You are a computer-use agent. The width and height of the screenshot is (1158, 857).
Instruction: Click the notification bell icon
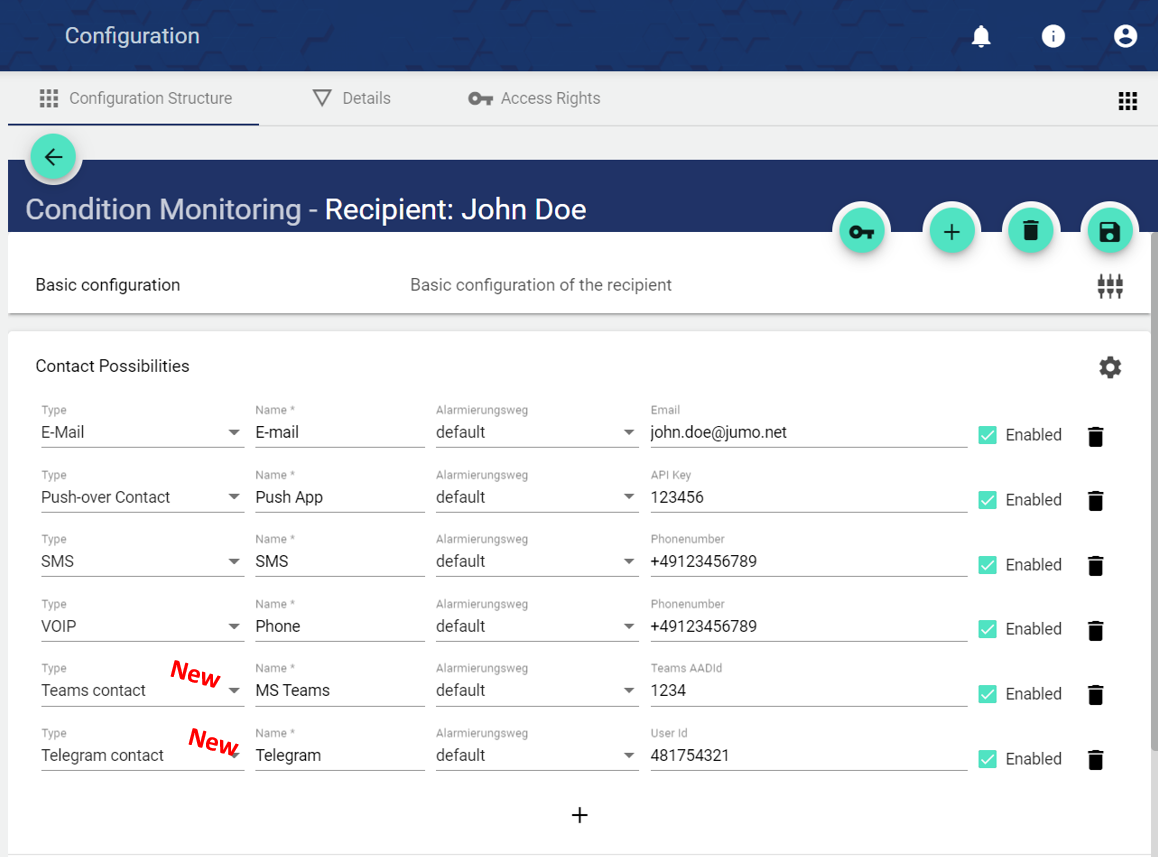981,37
